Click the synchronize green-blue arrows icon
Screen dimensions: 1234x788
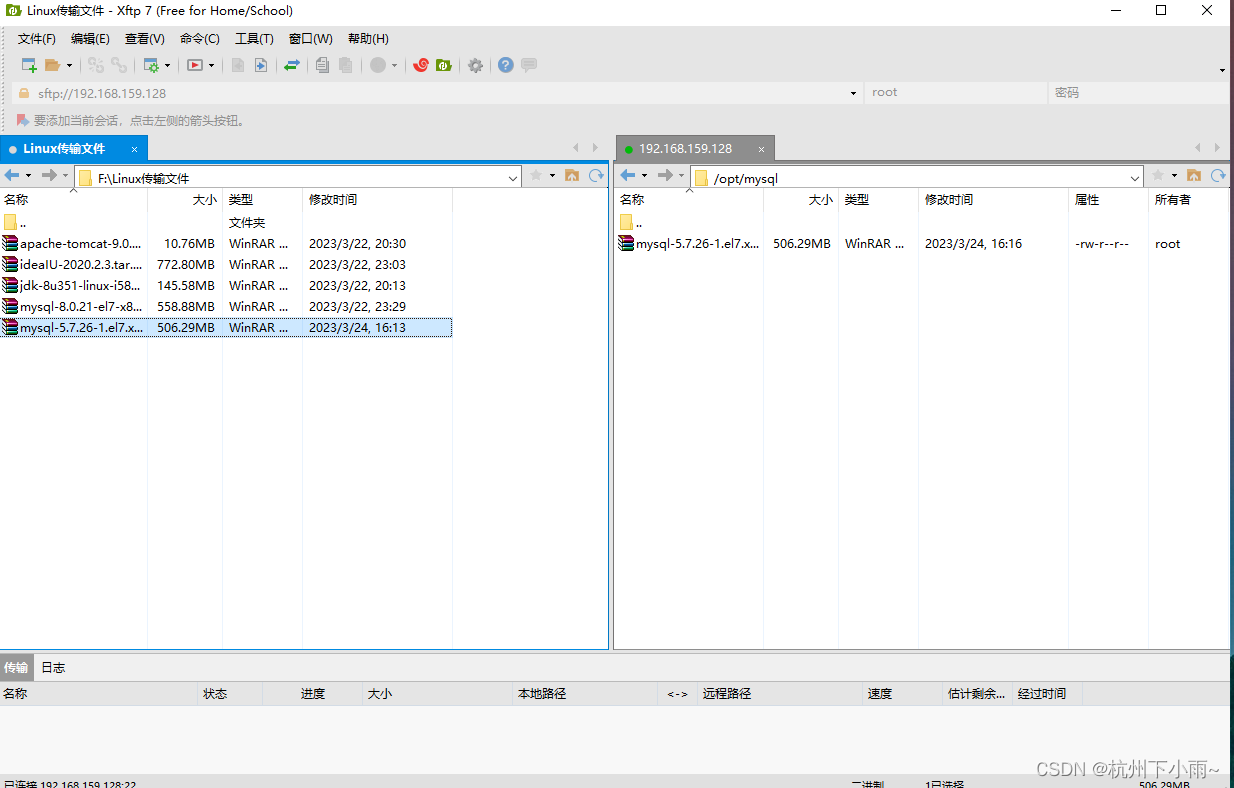pos(291,65)
